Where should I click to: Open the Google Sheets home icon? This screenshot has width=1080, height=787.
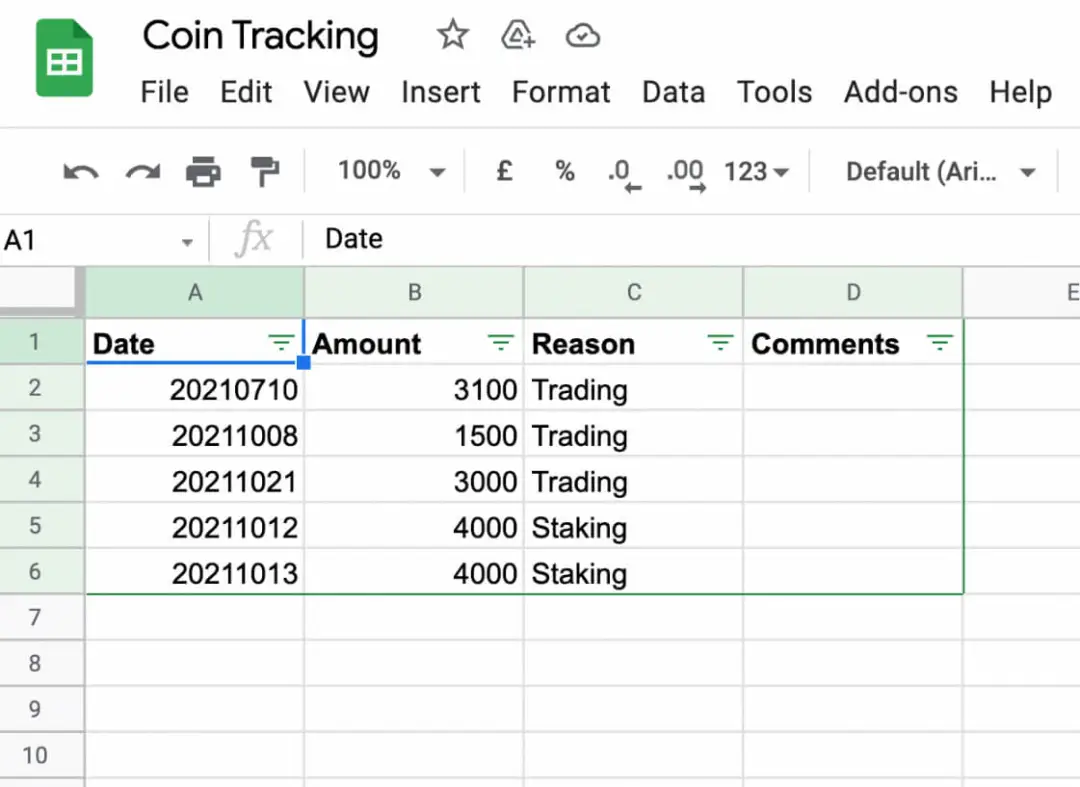64,62
